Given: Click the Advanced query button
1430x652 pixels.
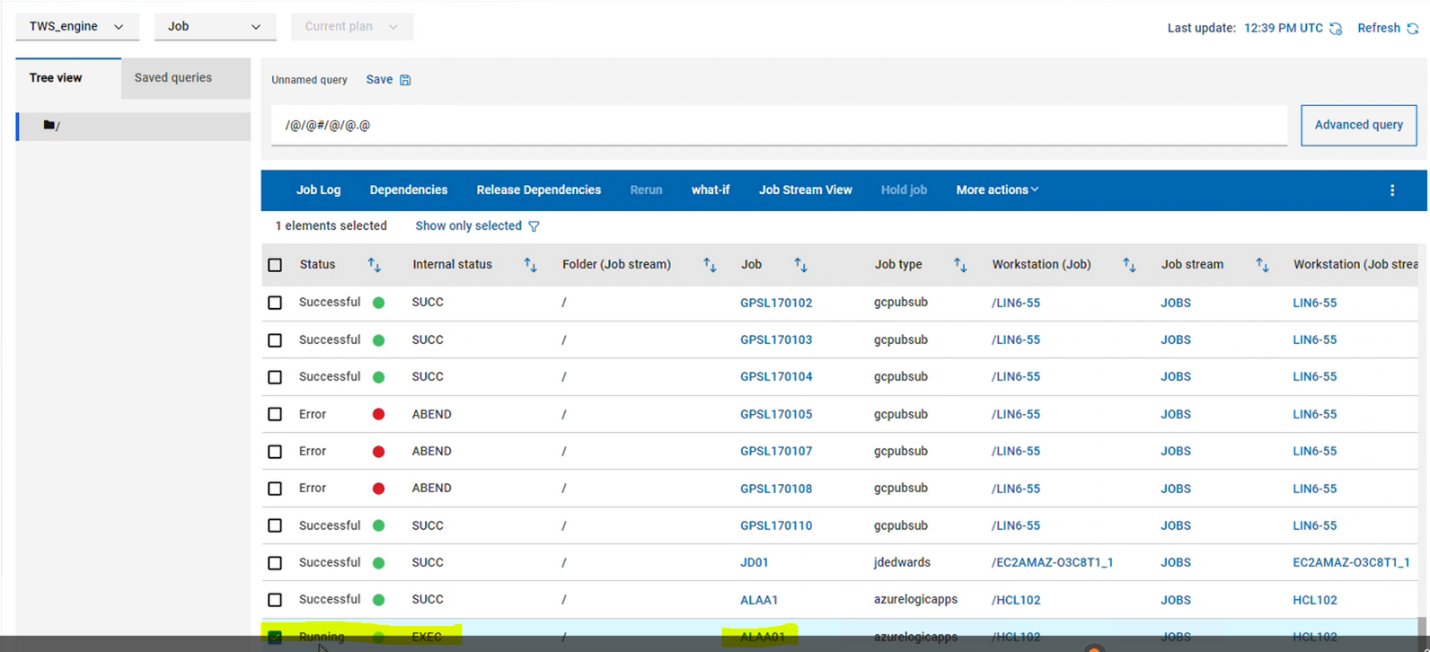Looking at the screenshot, I should [x=1358, y=125].
